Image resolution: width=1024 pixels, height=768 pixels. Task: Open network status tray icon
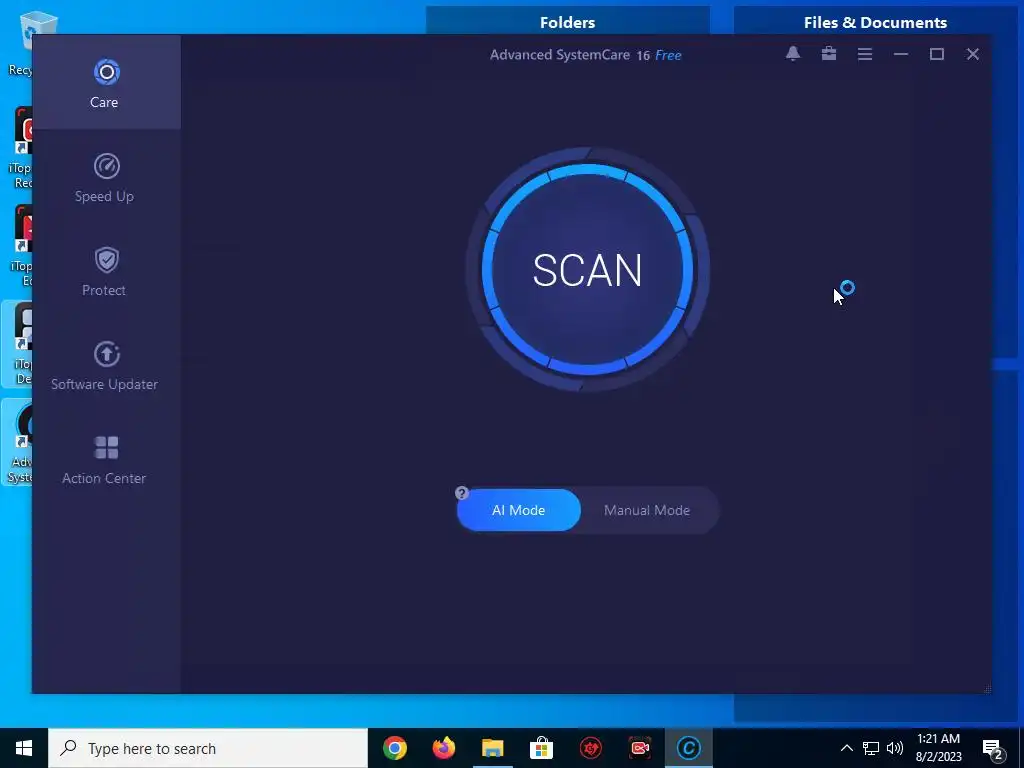(871, 748)
